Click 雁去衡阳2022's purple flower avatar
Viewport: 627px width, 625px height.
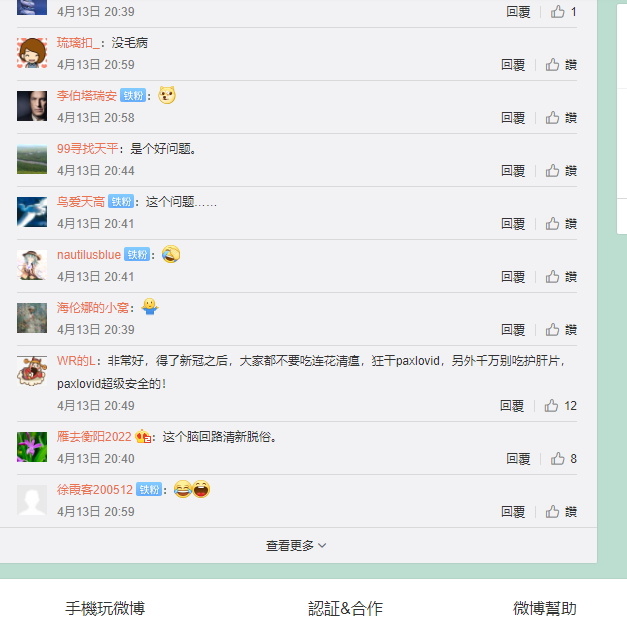click(32, 447)
